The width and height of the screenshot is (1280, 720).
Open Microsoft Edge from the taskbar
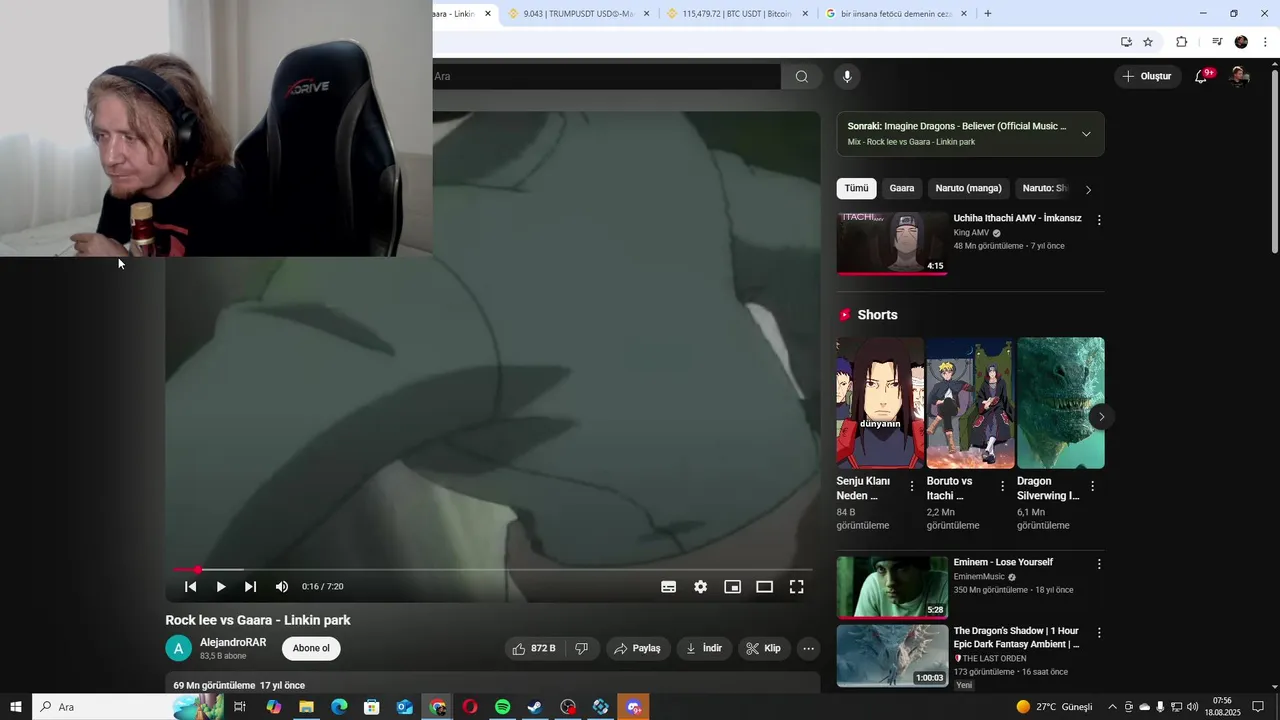(339, 707)
